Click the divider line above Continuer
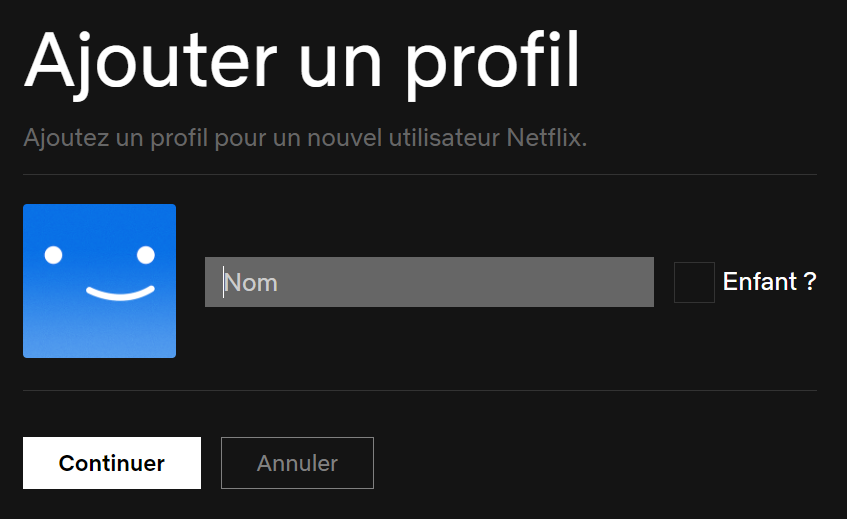This screenshot has width=847, height=519. [x=419, y=390]
